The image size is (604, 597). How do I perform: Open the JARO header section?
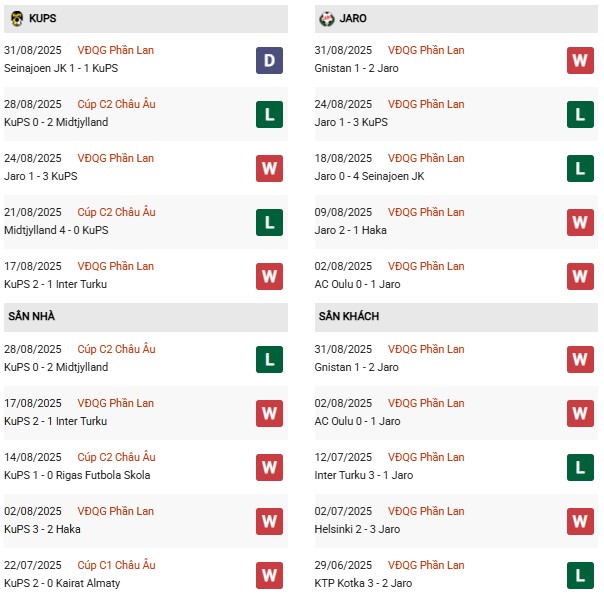[x=456, y=19]
